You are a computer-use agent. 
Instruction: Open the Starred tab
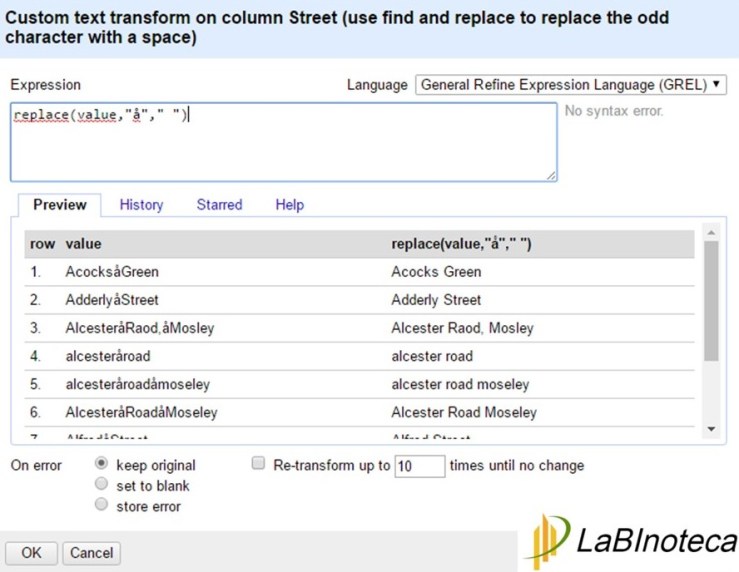(x=219, y=205)
